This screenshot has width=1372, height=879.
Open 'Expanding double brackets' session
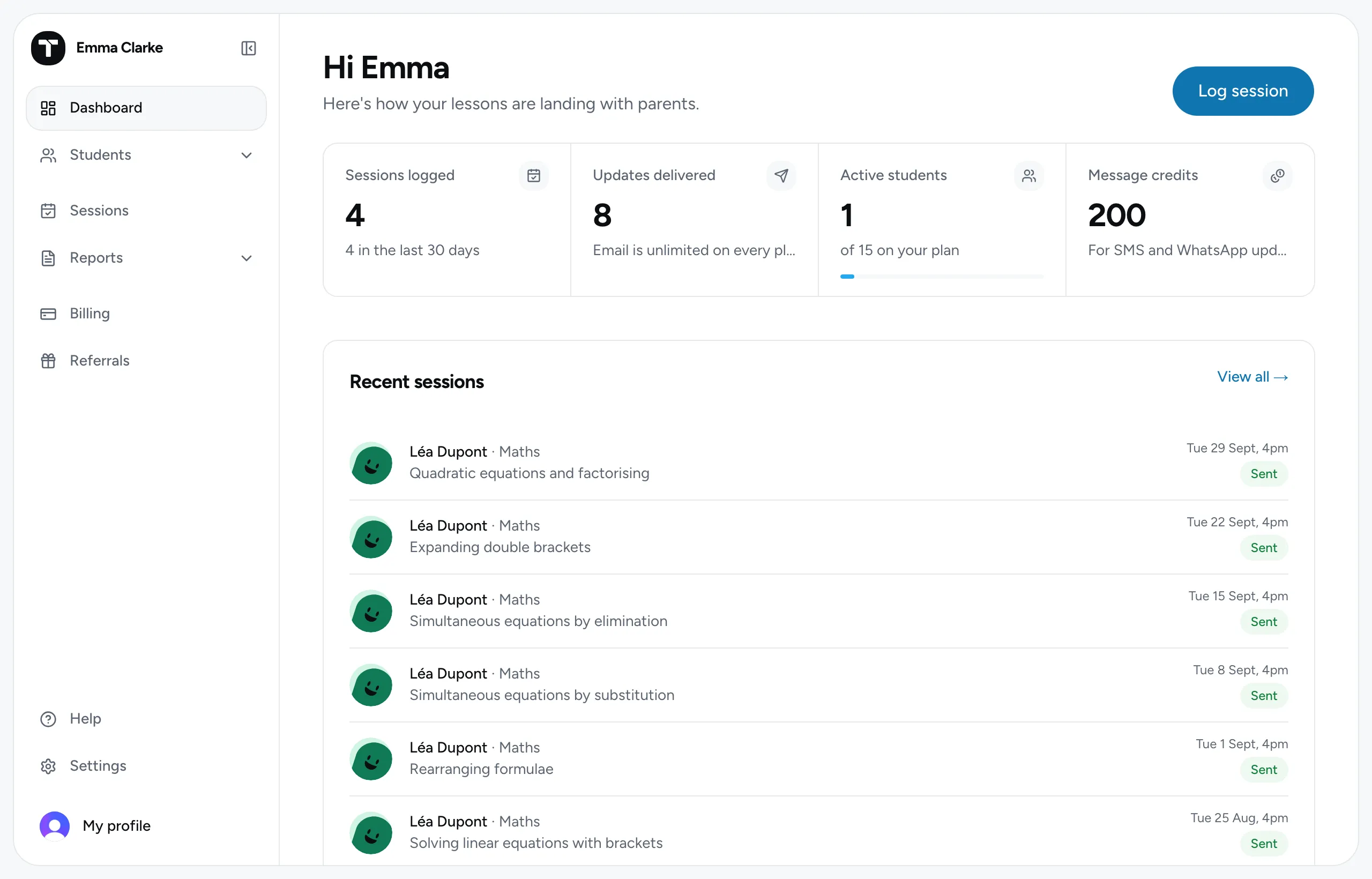[x=819, y=537]
